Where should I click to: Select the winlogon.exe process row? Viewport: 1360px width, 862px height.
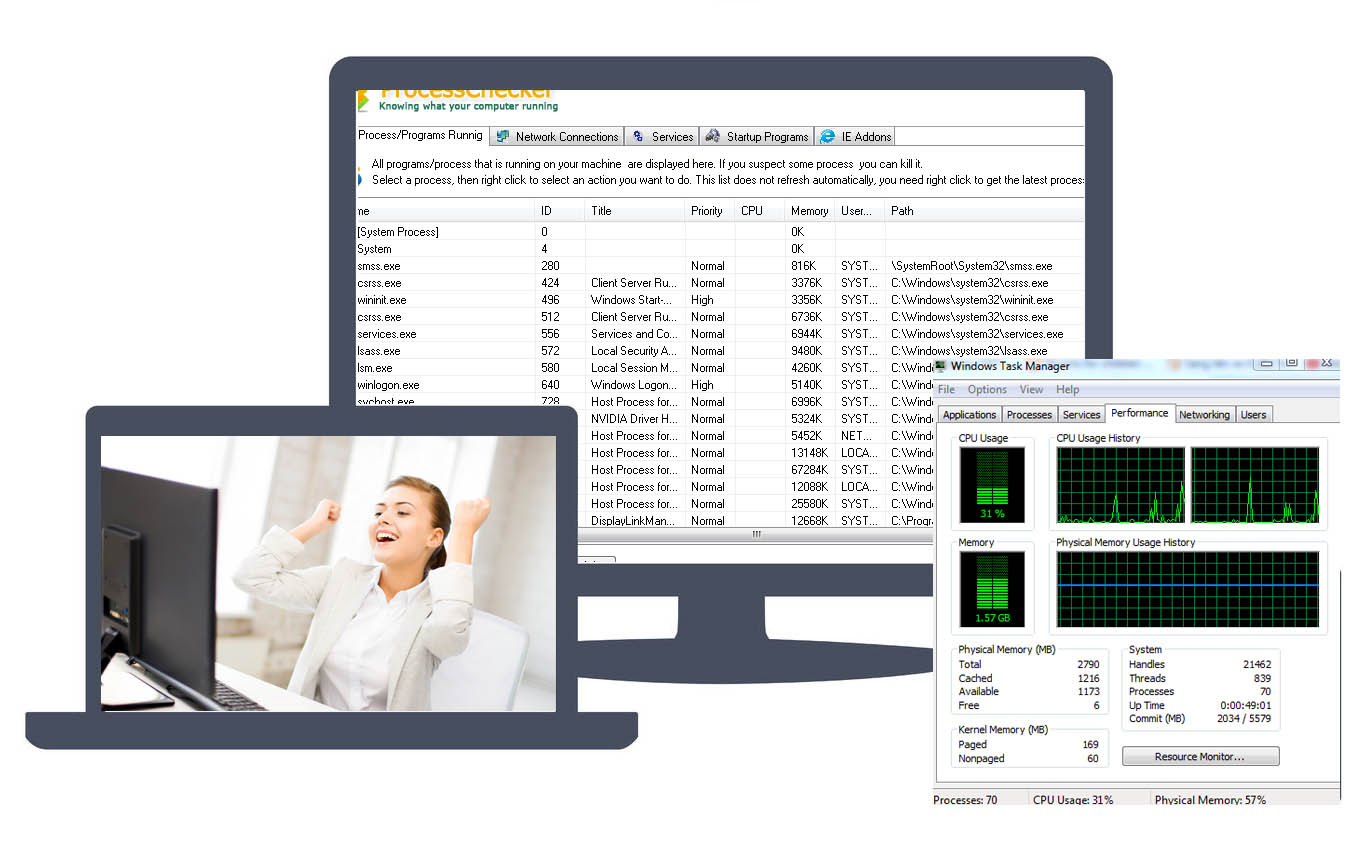pyautogui.click(x=645, y=385)
